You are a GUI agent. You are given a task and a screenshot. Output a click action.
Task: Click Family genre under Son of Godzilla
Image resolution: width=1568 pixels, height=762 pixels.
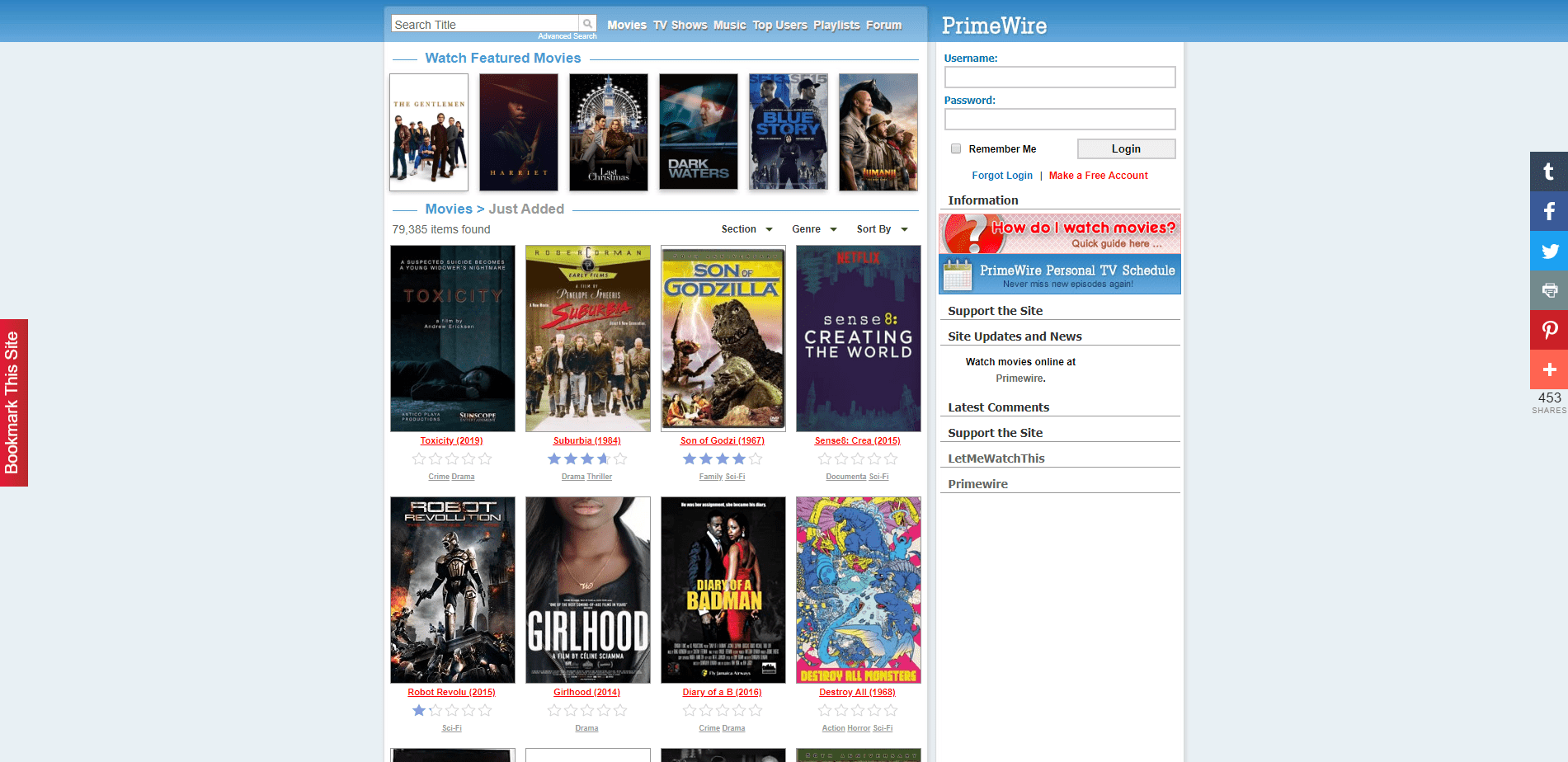pyautogui.click(x=711, y=477)
